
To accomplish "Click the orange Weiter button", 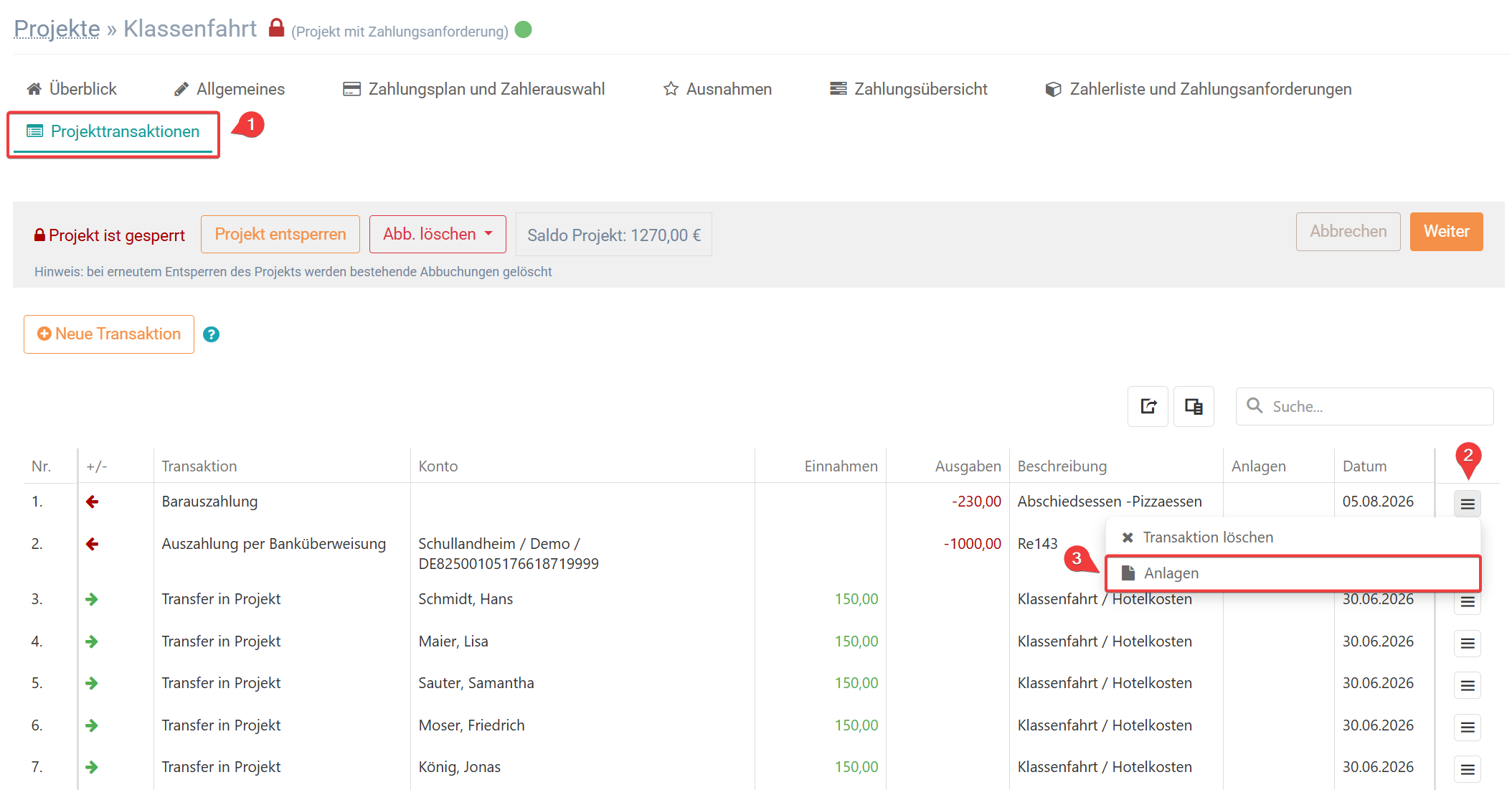I will click(x=1446, y=232).
